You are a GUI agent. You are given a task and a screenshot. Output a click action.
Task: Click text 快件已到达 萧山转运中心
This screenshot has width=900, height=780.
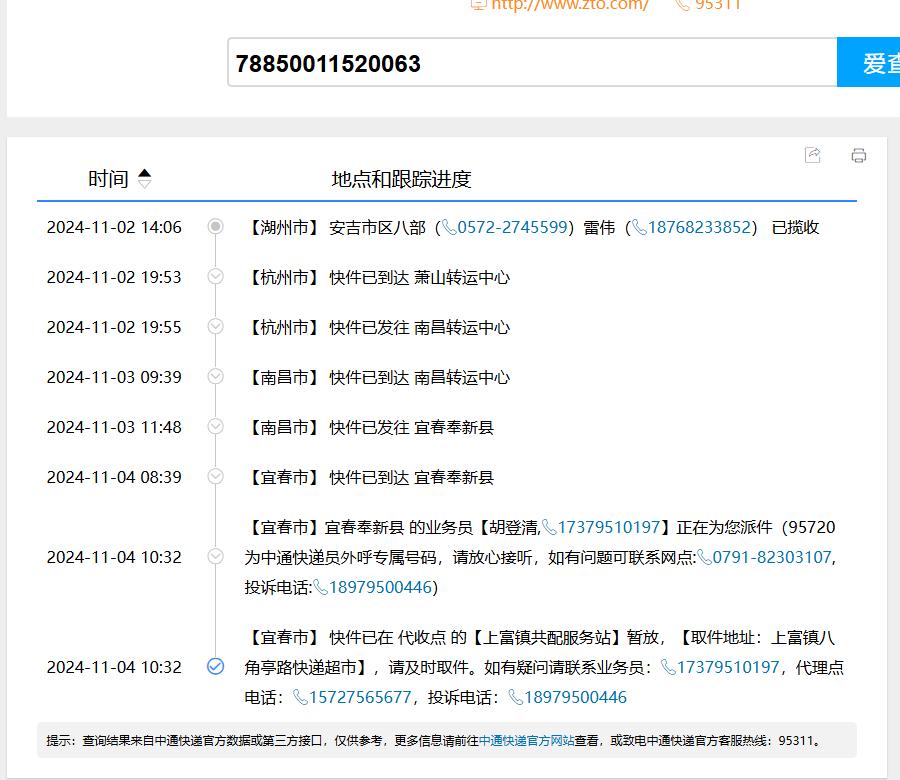coord(420,277)
